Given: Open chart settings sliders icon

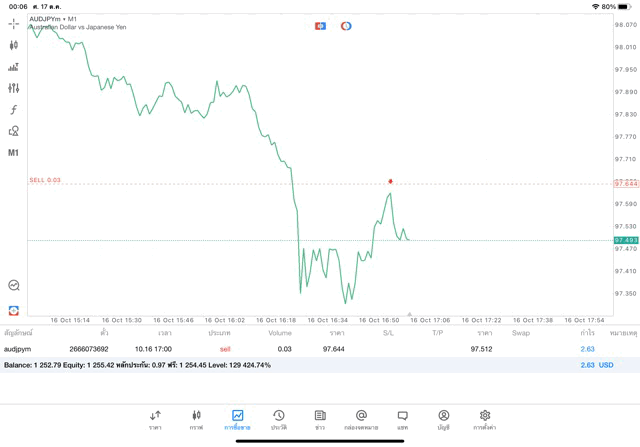Looking at the screenshot, I should (x=14, y=88).
